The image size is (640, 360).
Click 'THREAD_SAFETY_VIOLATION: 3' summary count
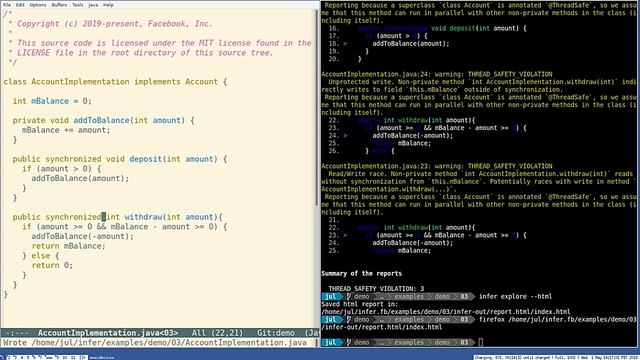pyautogui.click(x=376, y=289)
